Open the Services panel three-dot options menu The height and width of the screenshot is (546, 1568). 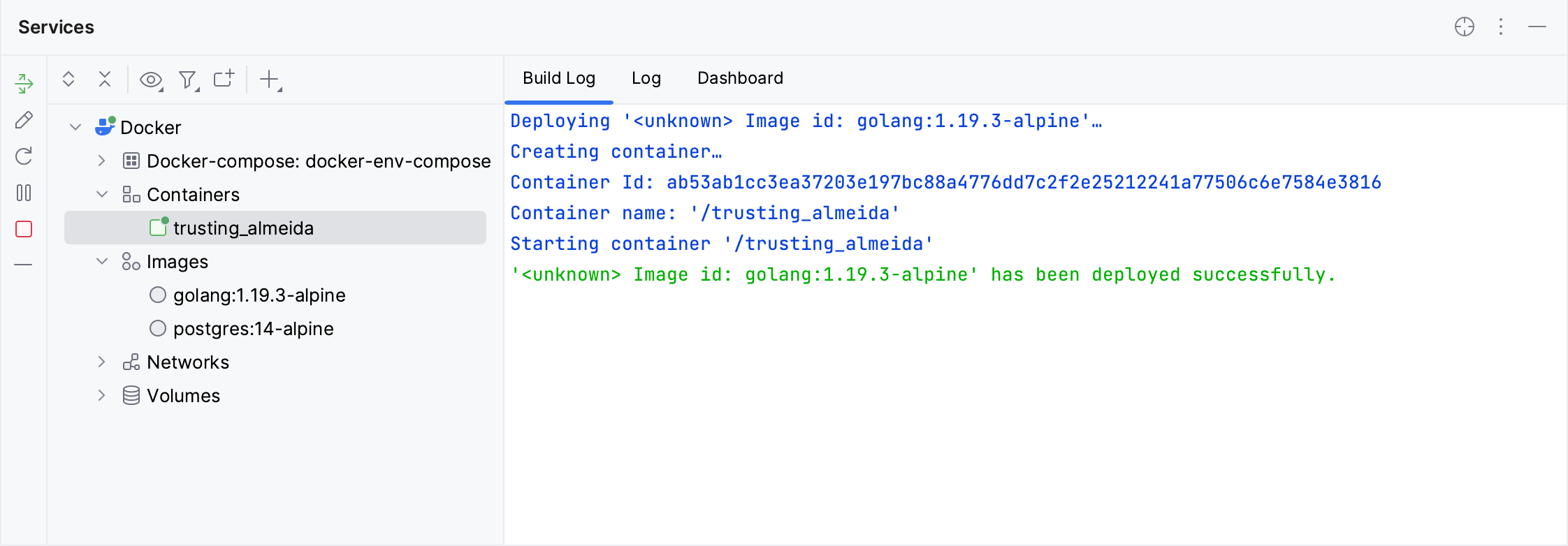(x=1501, y=27)
